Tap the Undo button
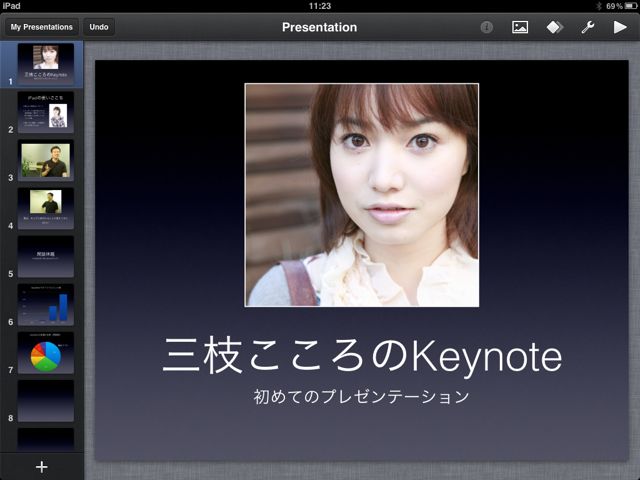 click(99, 27)
